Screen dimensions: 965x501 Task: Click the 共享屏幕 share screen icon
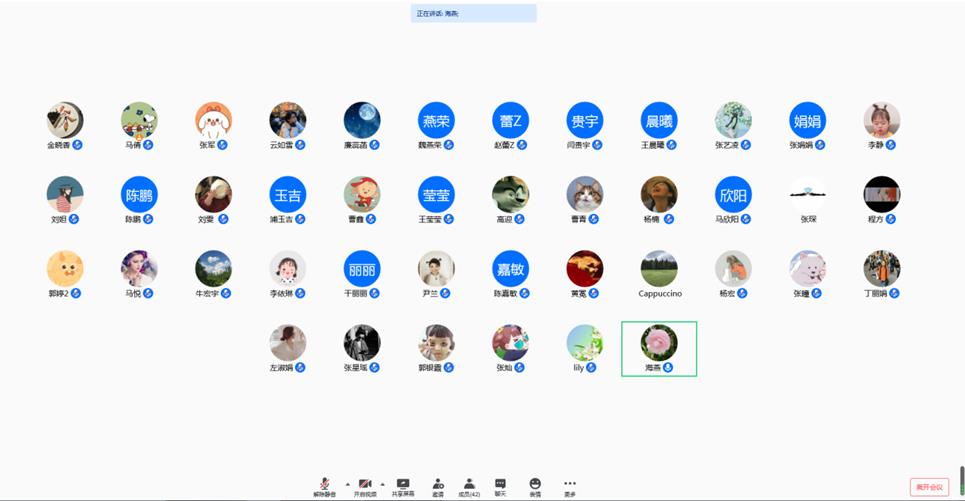click(403, 485)
